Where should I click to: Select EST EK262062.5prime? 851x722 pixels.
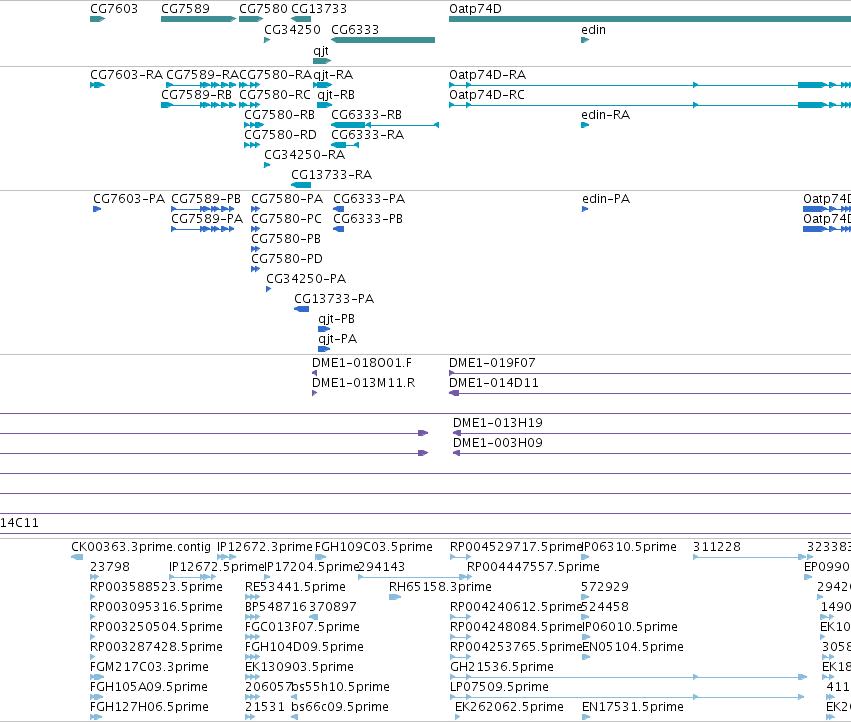[x=458, y=718]
